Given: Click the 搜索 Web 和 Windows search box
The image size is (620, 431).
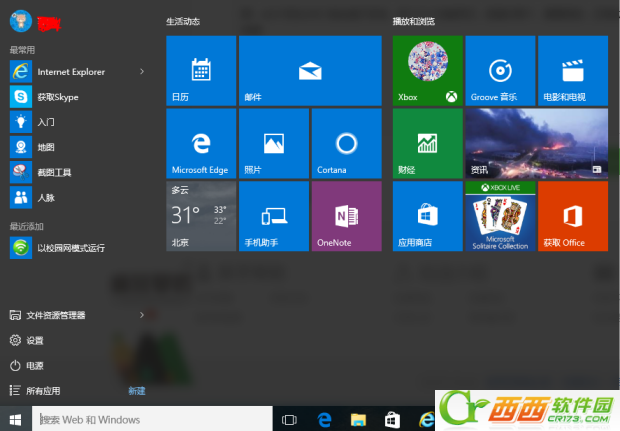Looking at the screenshot, I should 152,419.
